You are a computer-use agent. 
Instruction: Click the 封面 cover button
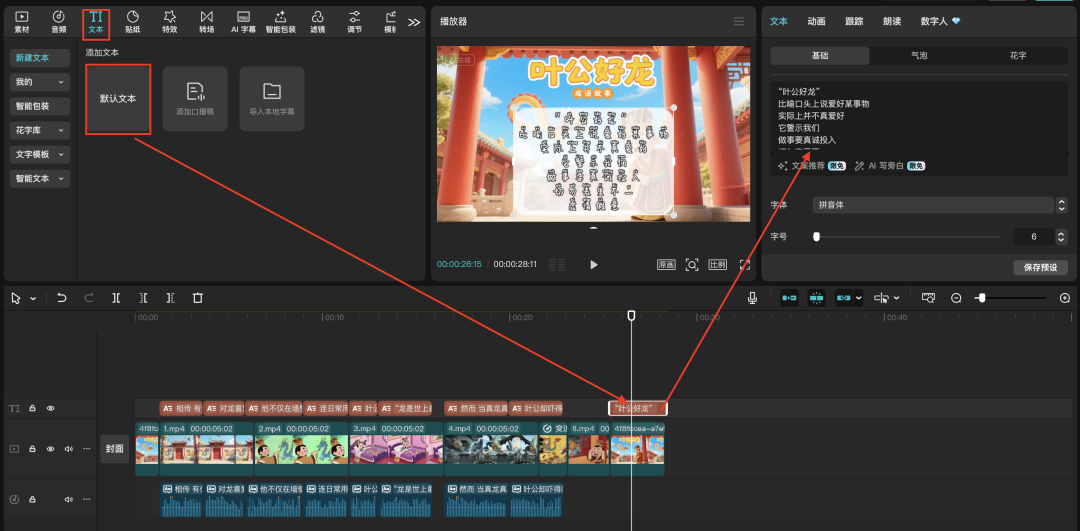114,448
